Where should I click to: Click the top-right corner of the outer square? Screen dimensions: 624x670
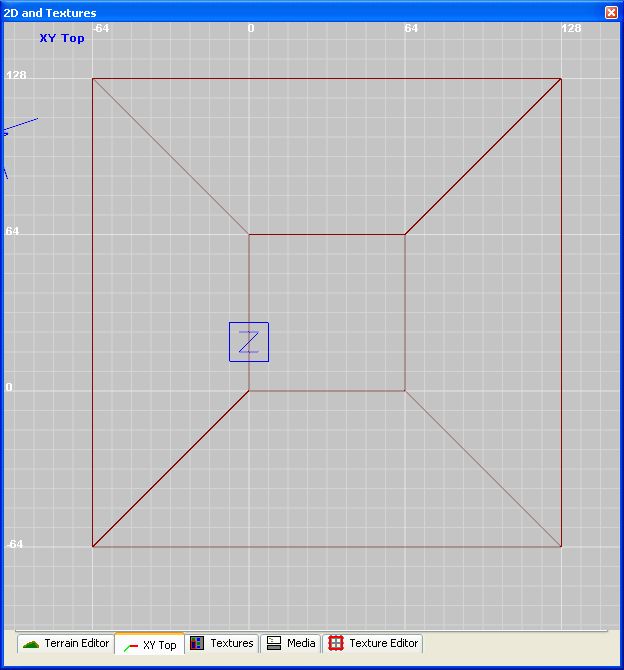coord(561,78)
